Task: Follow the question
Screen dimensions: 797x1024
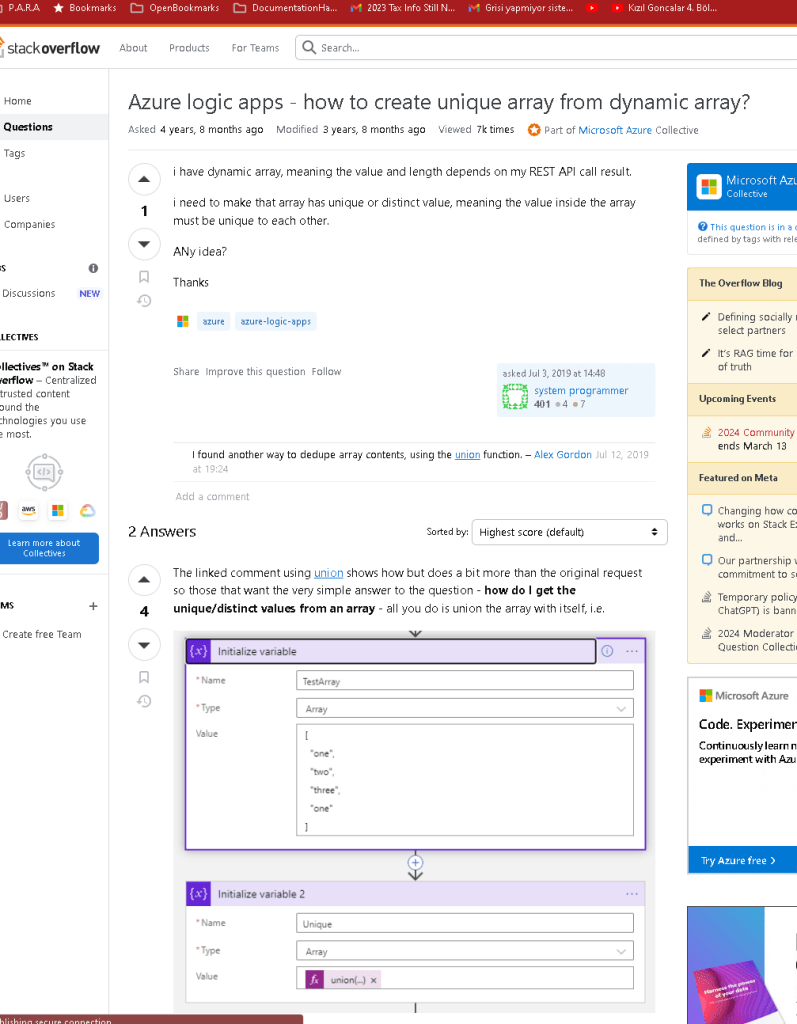Action: click(x=326, y=371)
